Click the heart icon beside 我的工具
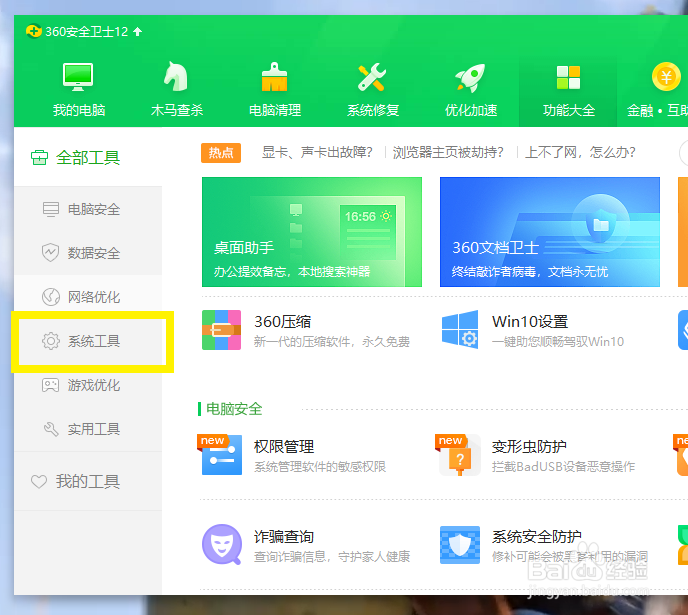Viewport: 688px width, 615px height. (39, 482)
